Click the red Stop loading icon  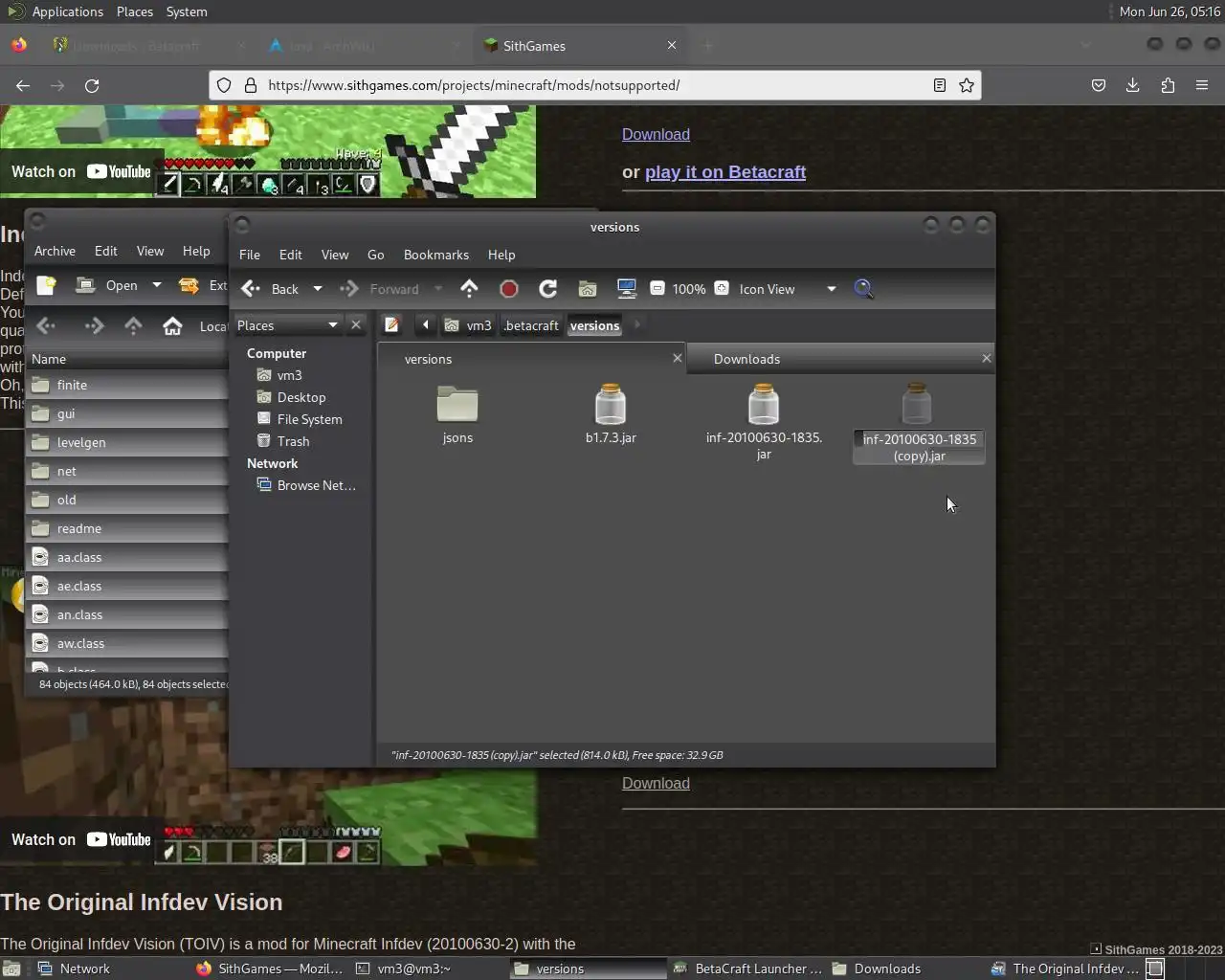tap(509, 288)
